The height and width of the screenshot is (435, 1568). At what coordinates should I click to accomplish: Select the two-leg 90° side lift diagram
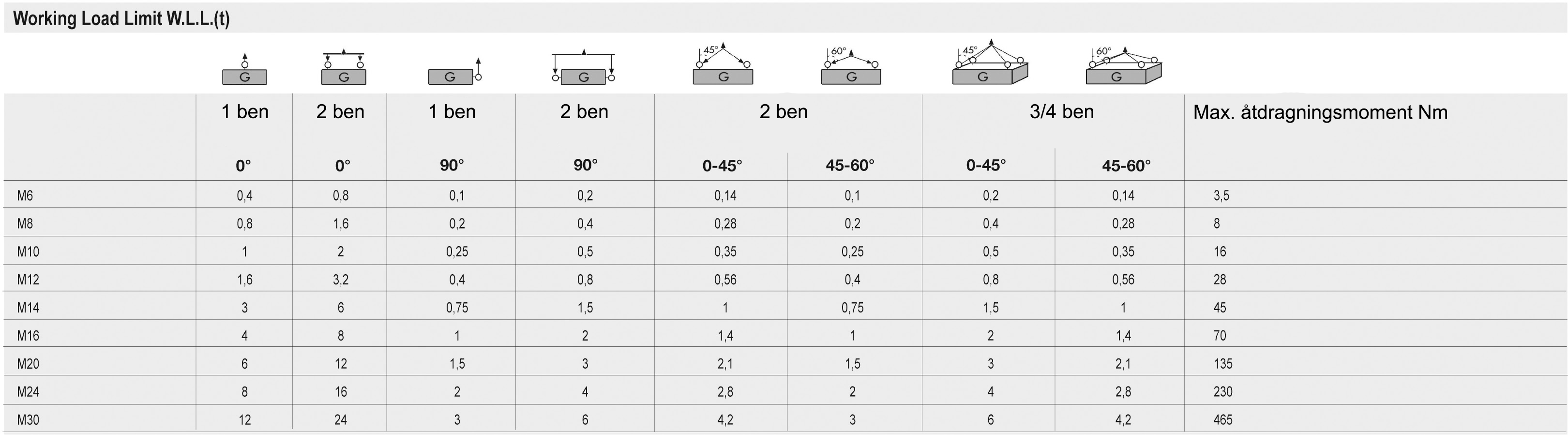point(584,66)
